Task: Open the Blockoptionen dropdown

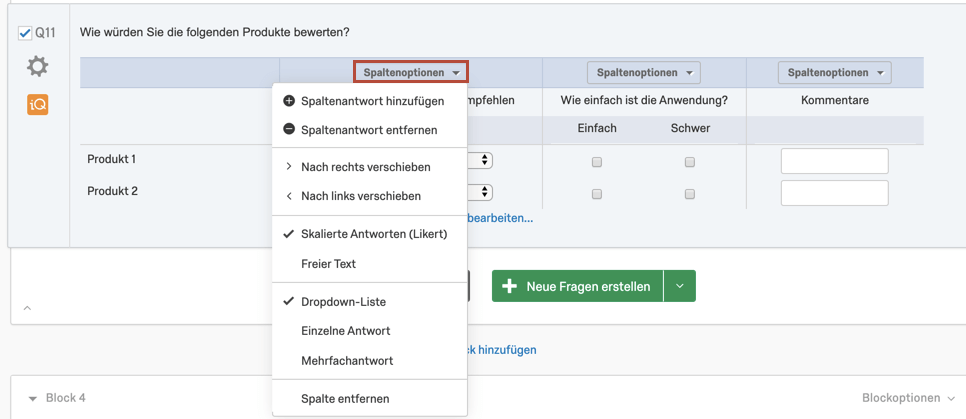Action: [x=909, y=398]
